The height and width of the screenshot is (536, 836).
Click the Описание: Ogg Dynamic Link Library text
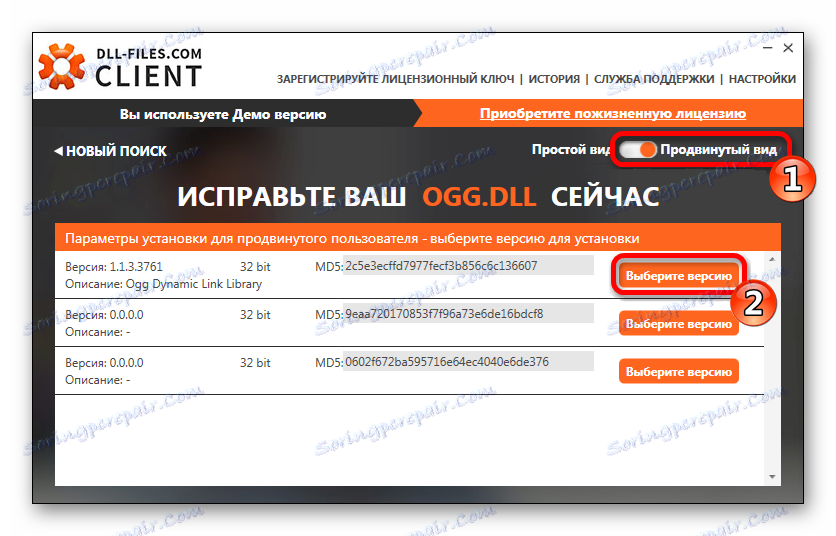pos(163,284)
